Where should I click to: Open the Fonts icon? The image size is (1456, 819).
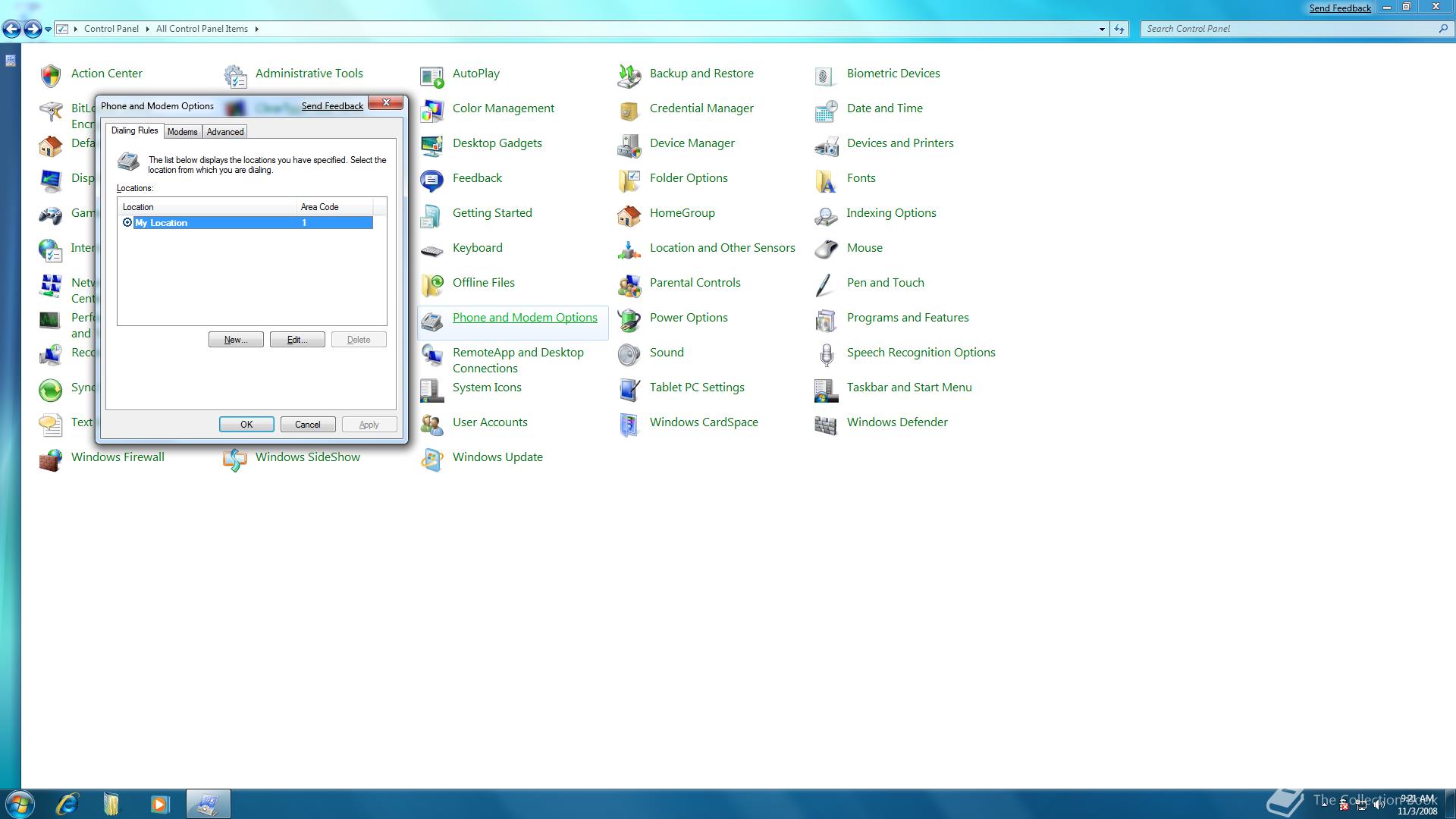pos(826,180)
